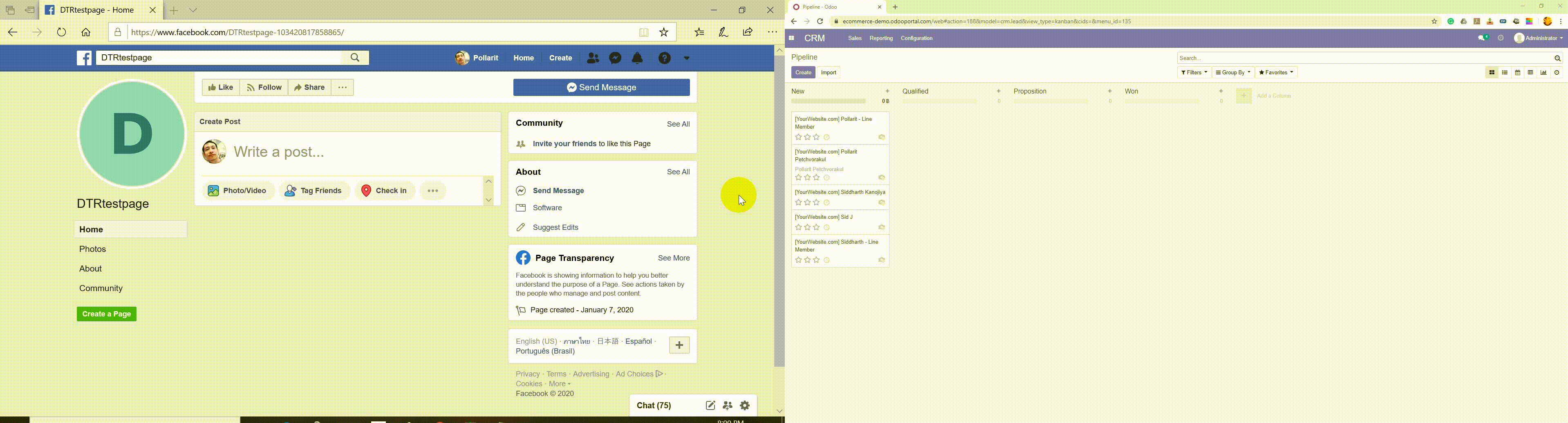Set first priority star on Sid J card

pos(798,227)
